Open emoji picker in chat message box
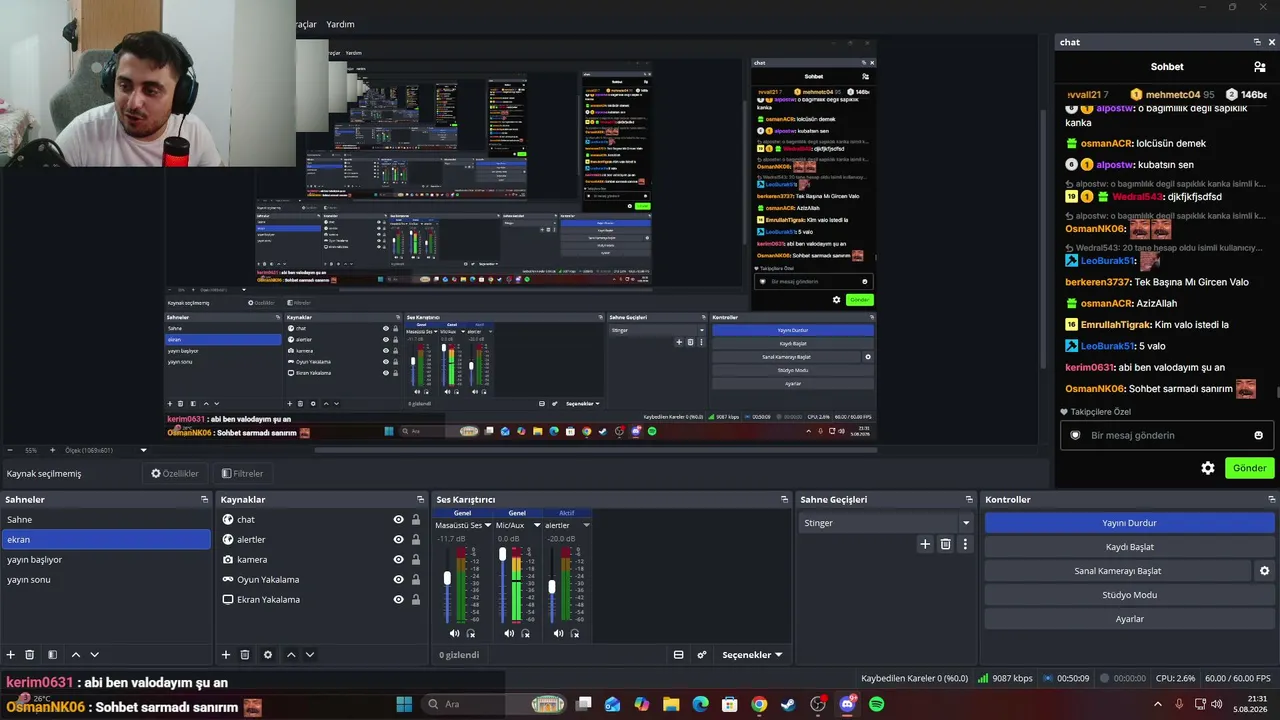 pos(1258,435)
